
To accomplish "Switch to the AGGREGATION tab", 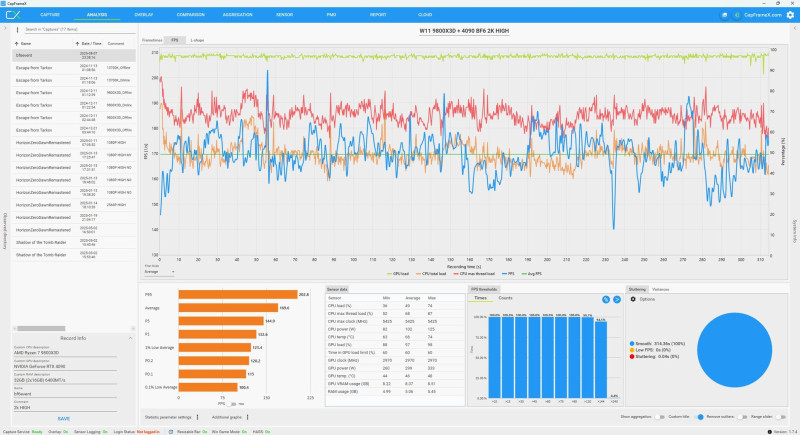I will point(237,15).
